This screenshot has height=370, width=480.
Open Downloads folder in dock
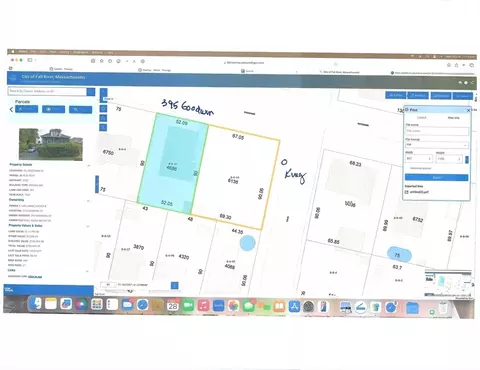coord(412,308)
